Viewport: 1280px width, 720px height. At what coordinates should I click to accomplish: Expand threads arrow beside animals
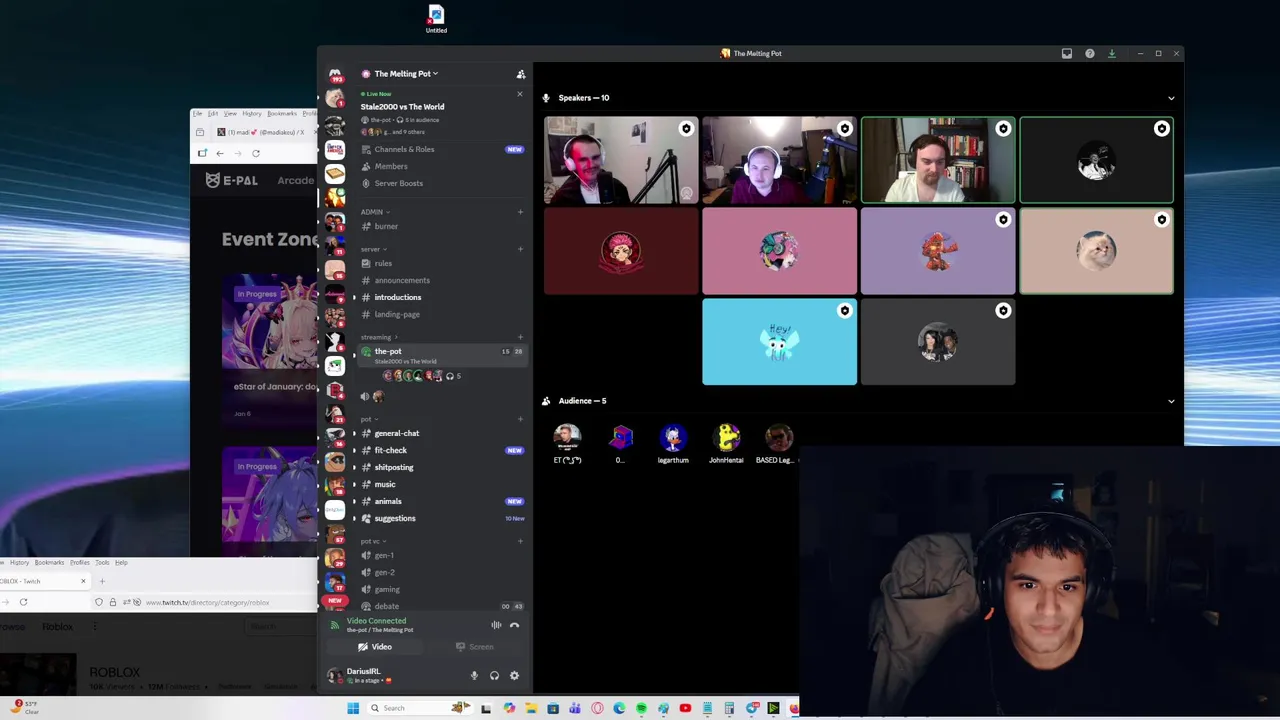point(353,501)
